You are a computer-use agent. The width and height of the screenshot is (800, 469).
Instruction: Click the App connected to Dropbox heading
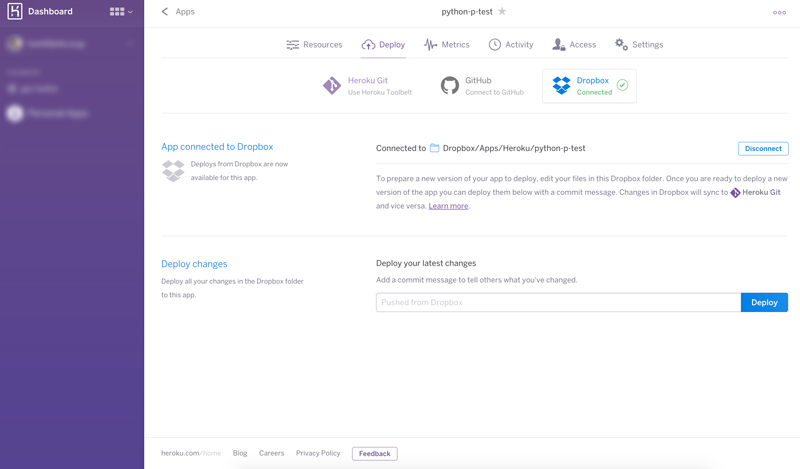(x=217, y=147)
